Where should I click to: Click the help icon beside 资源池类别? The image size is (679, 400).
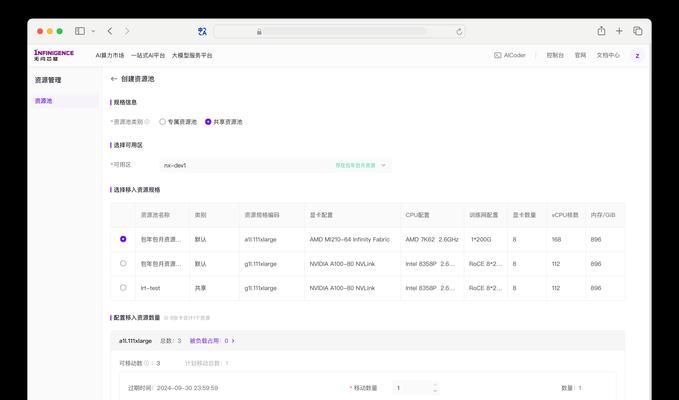[x=147, y=122]
